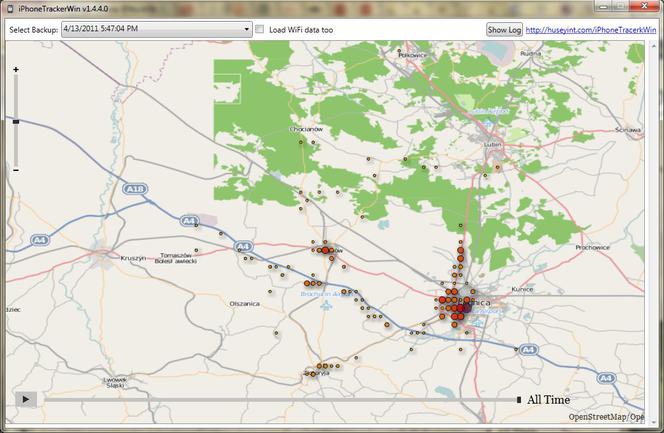Play the location timeline animation
The height and width of the screenshot is (433, 664).
coord(26,399)
